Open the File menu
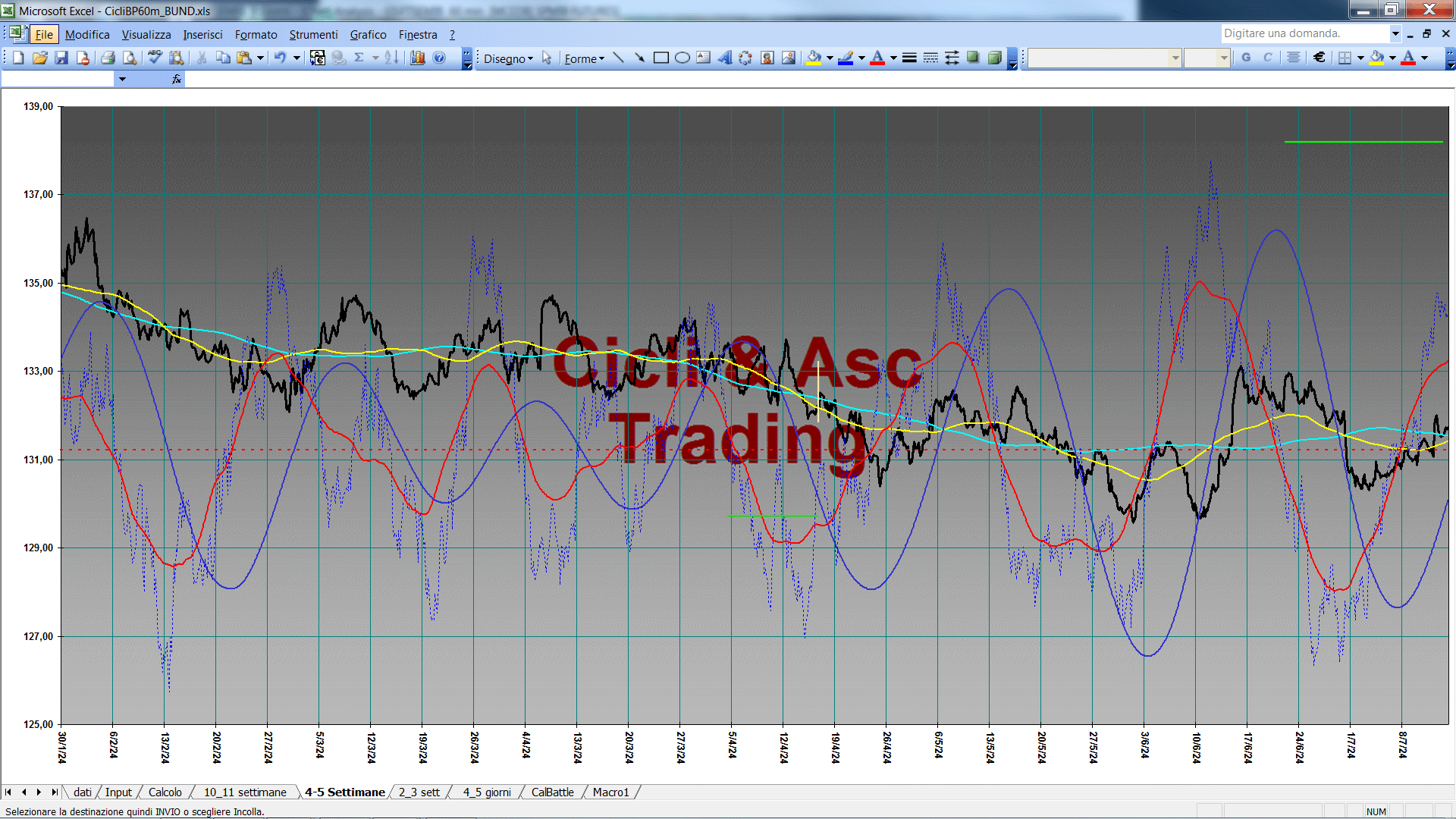Image resolution: width=1456 pixels, height=819 pixels. coord(44,34)
